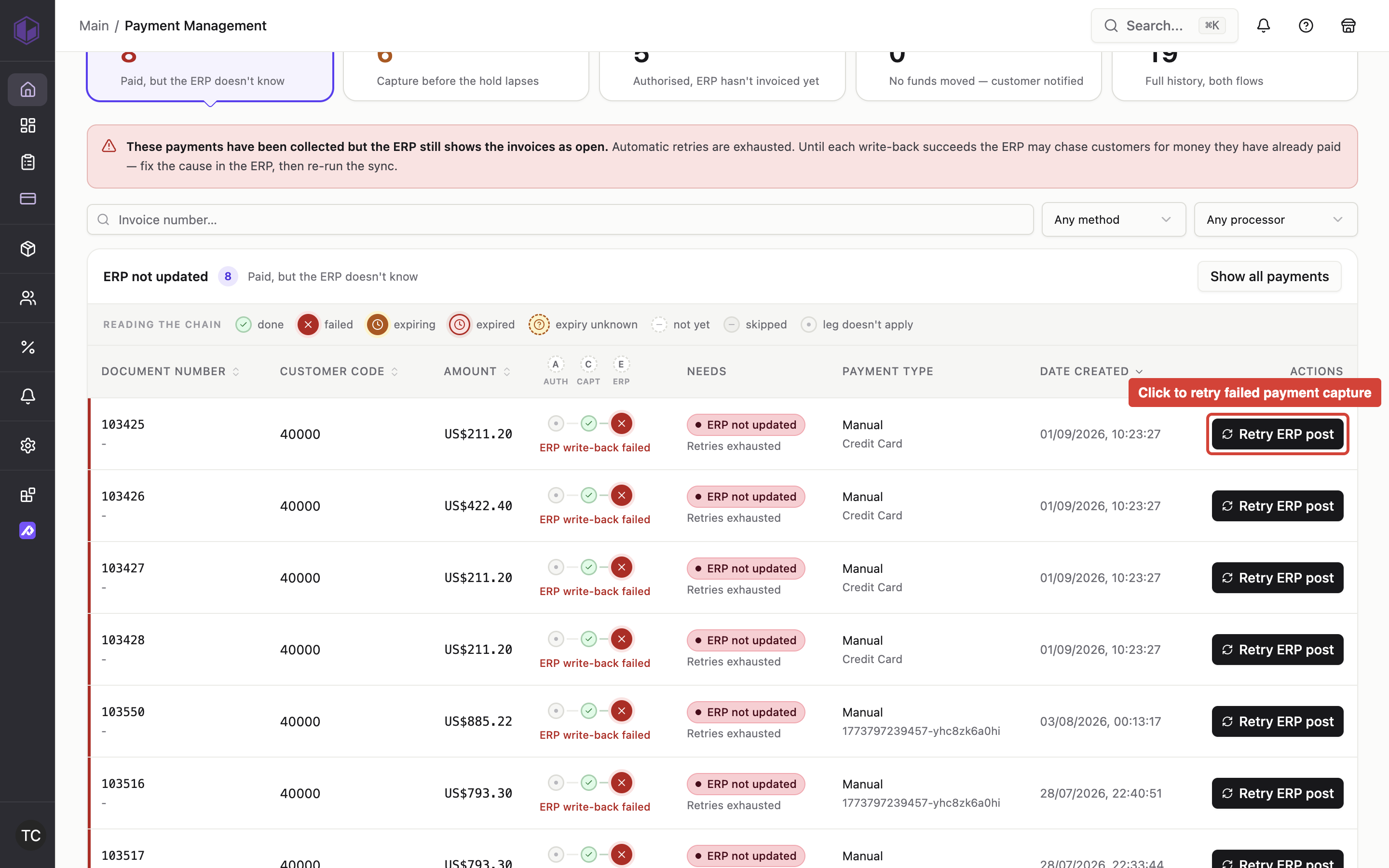Retry ERP post for document 103516
This screenshot has width=1389, height=868.
pos(1277,793)
